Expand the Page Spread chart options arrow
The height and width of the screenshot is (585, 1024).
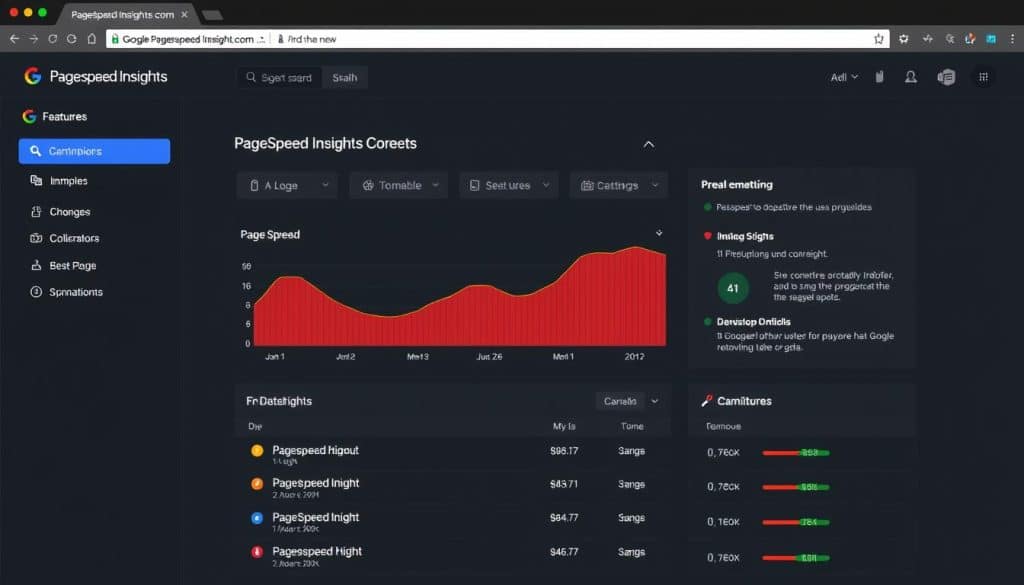click(x=659, y=233)
